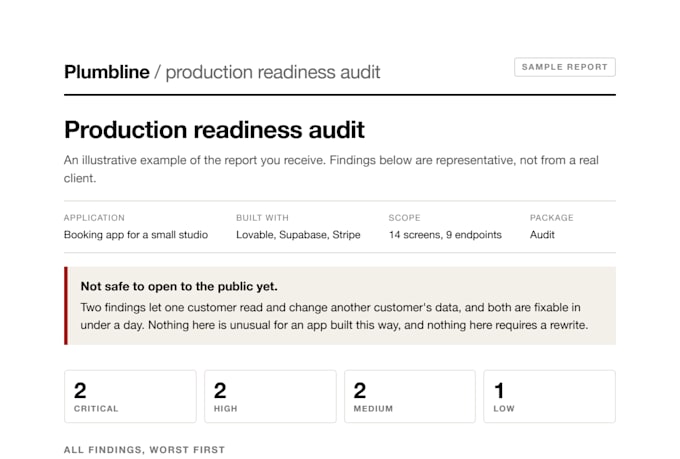
Task: Click the Package label
Action: [552, 218]
